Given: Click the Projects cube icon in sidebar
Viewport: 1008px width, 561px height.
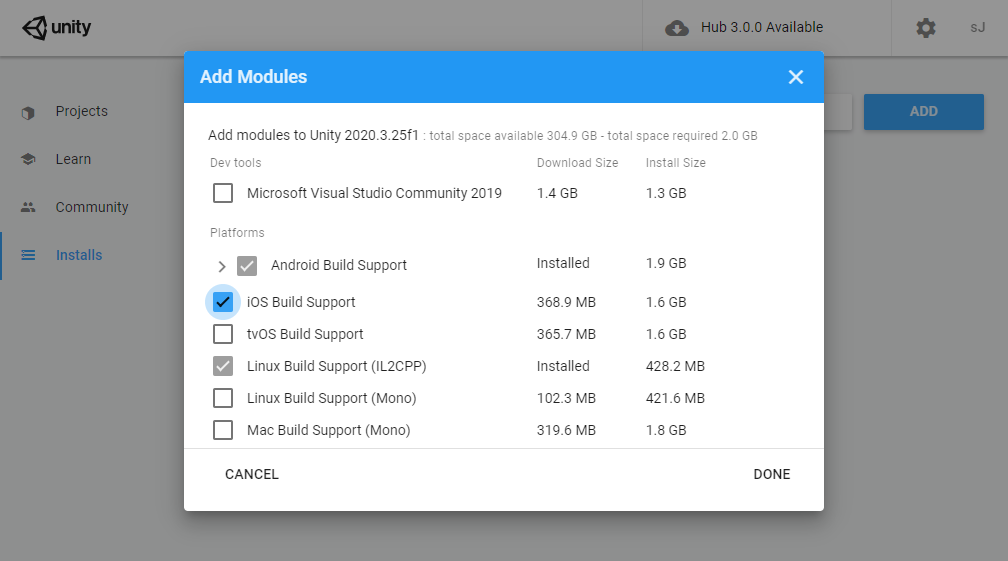Looking at the screenshot, I should coord(28,113).
